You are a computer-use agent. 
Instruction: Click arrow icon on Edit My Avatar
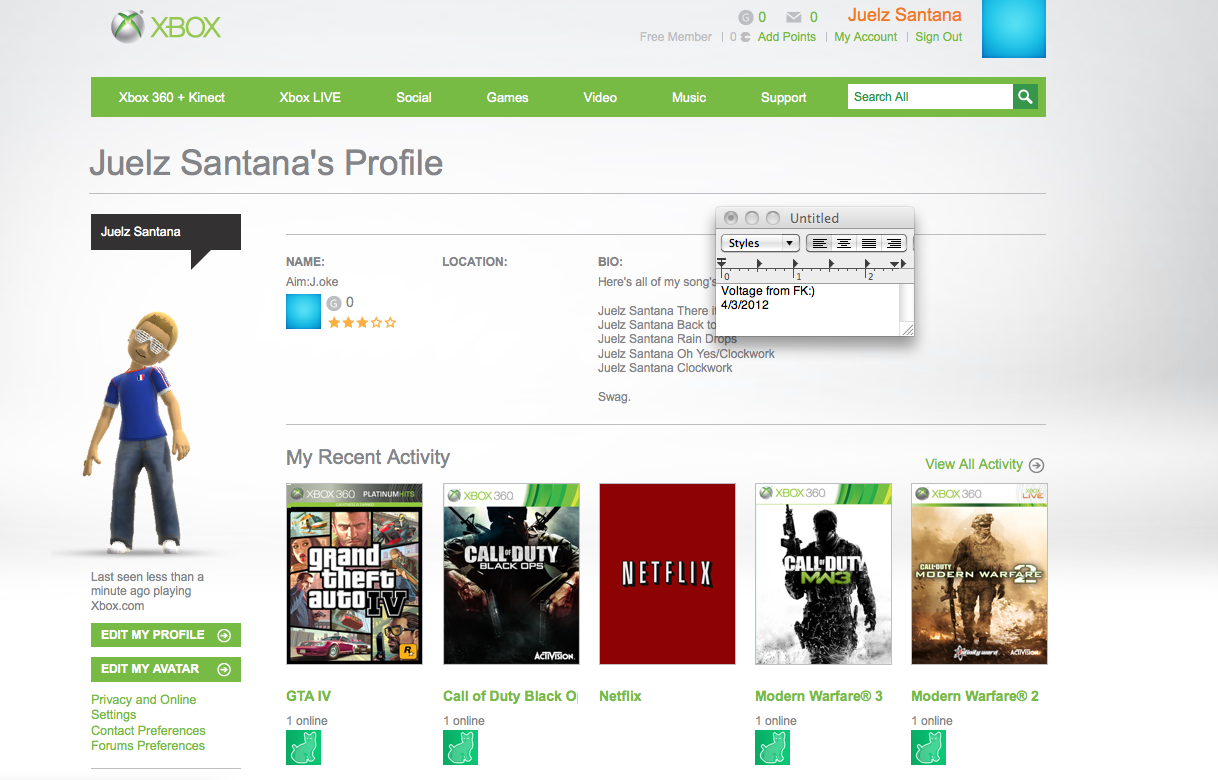[x=224, y=669]
